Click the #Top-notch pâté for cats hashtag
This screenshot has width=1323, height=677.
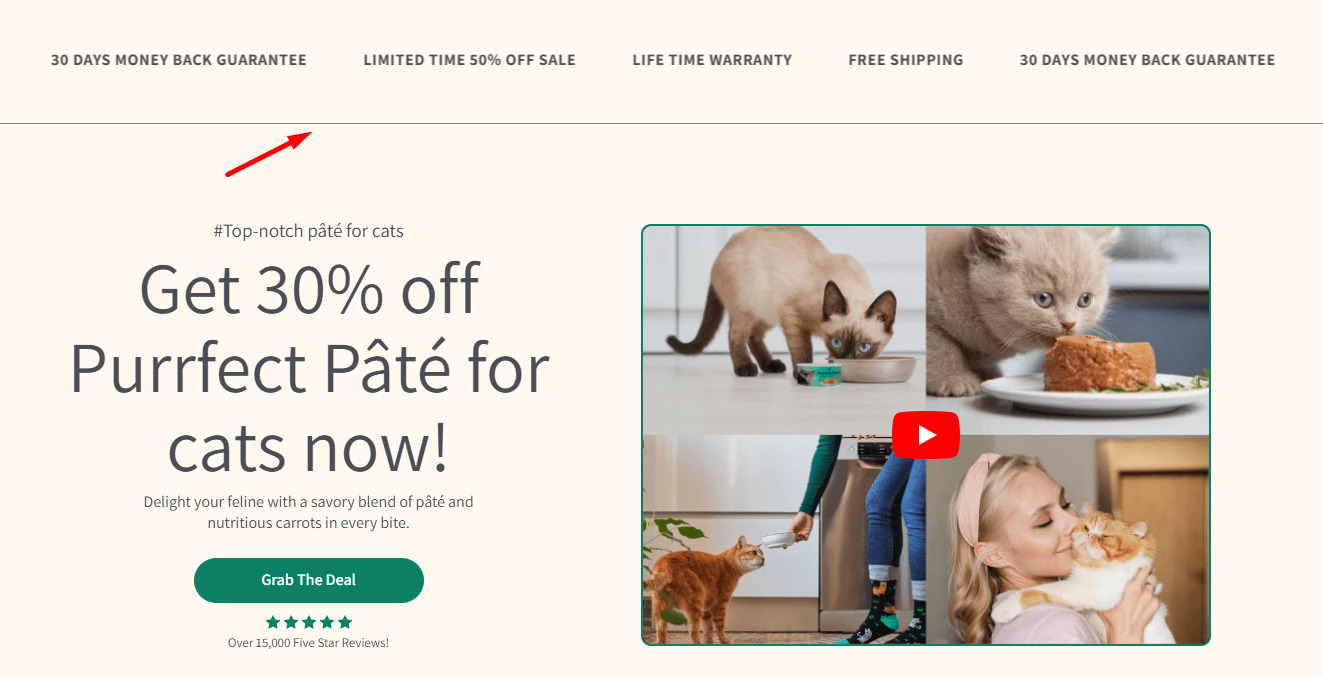[308, 231]
